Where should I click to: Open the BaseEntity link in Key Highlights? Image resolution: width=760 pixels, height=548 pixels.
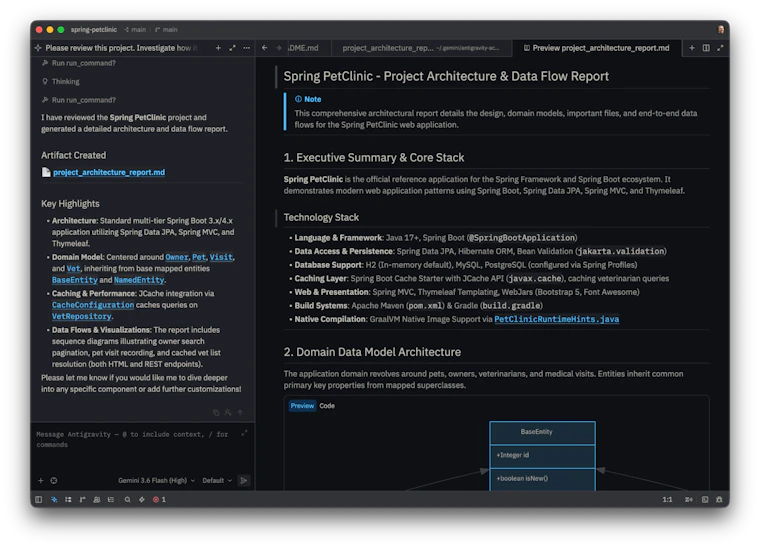tap(75, 280)
